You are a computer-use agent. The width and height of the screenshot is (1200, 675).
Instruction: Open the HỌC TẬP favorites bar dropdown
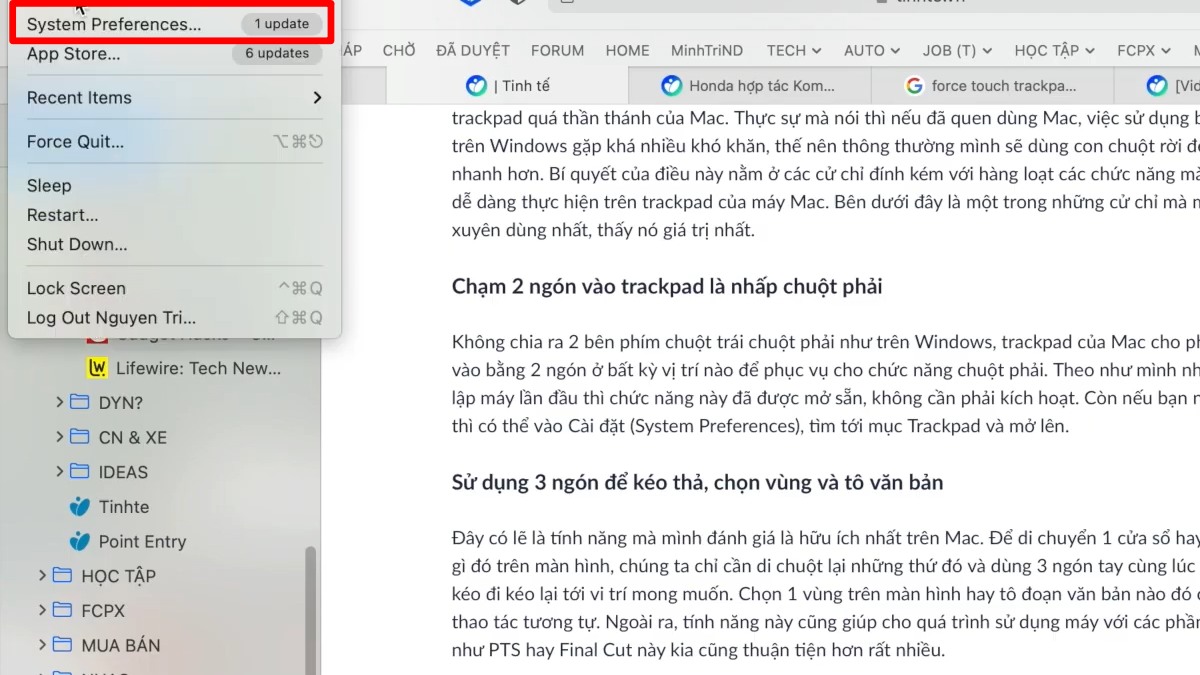pyautogui.click(x=1054, y=50)
